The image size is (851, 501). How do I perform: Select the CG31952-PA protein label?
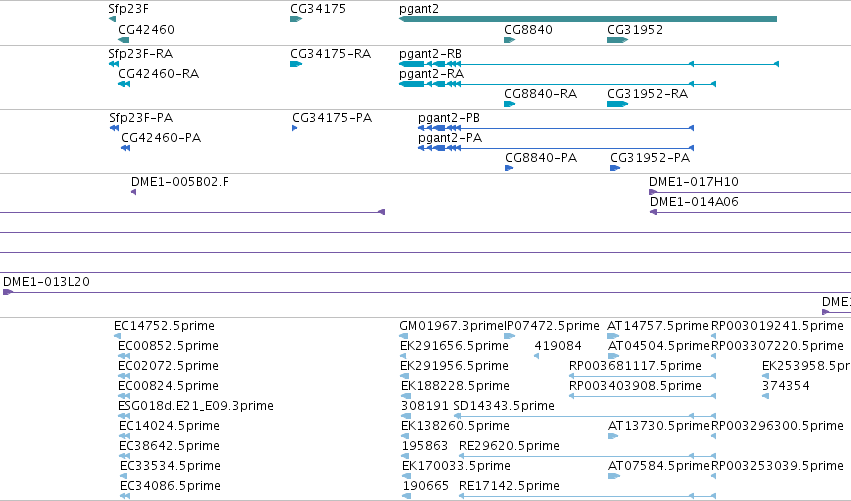coord(650,158)
